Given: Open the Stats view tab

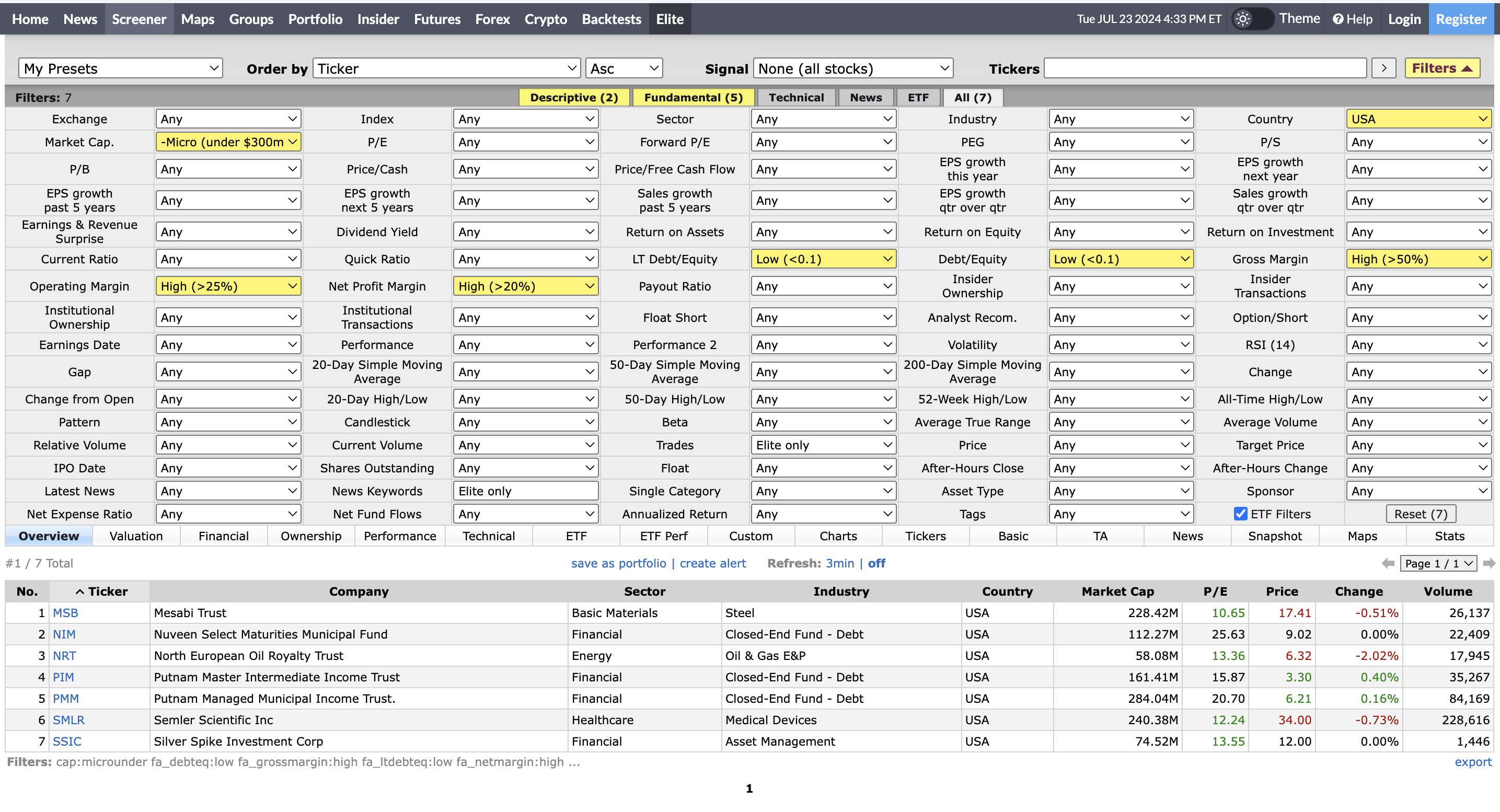Looking at the screenshot, I should 1449,536.
